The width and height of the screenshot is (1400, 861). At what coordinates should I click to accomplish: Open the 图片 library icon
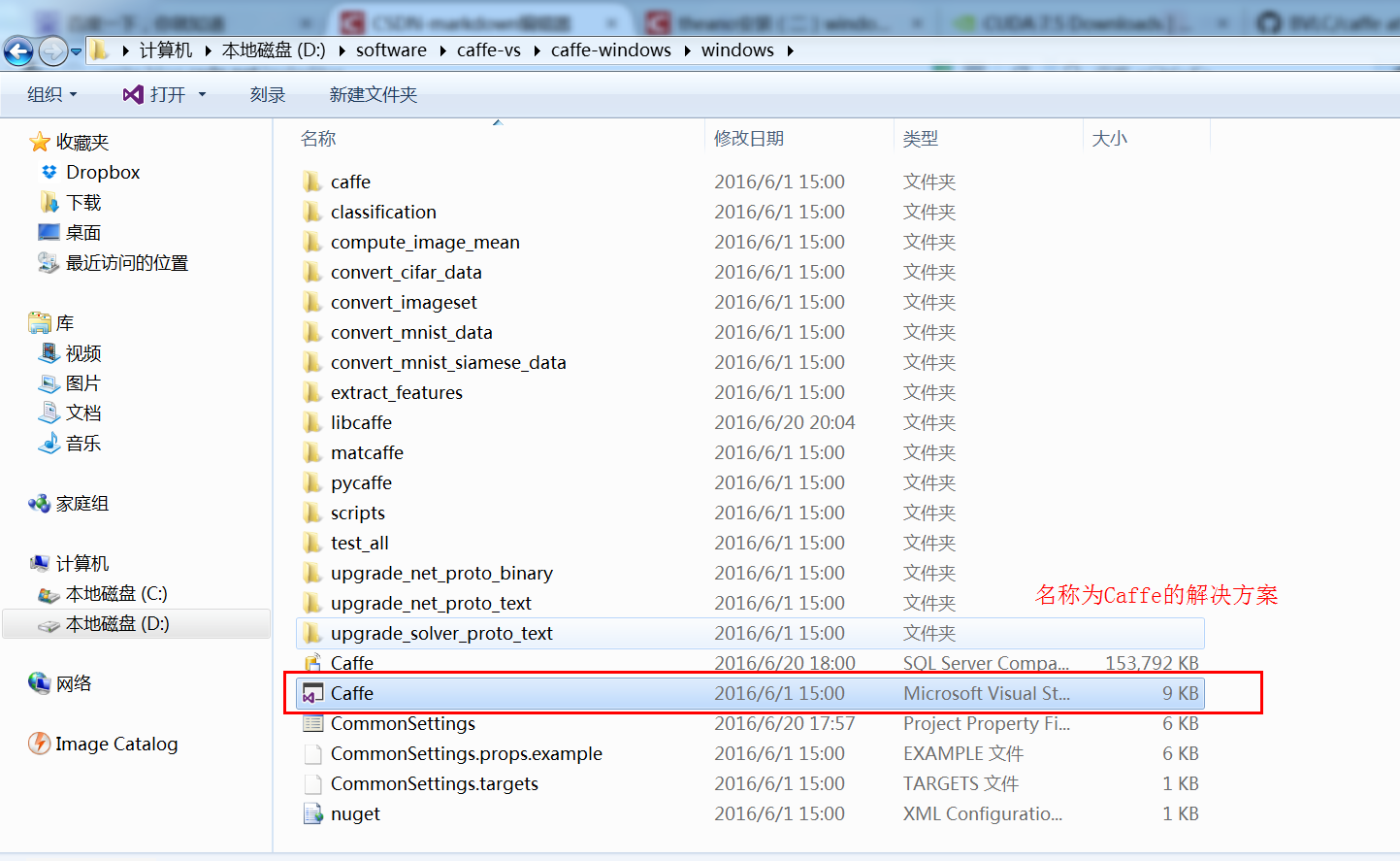pos(49,382)
